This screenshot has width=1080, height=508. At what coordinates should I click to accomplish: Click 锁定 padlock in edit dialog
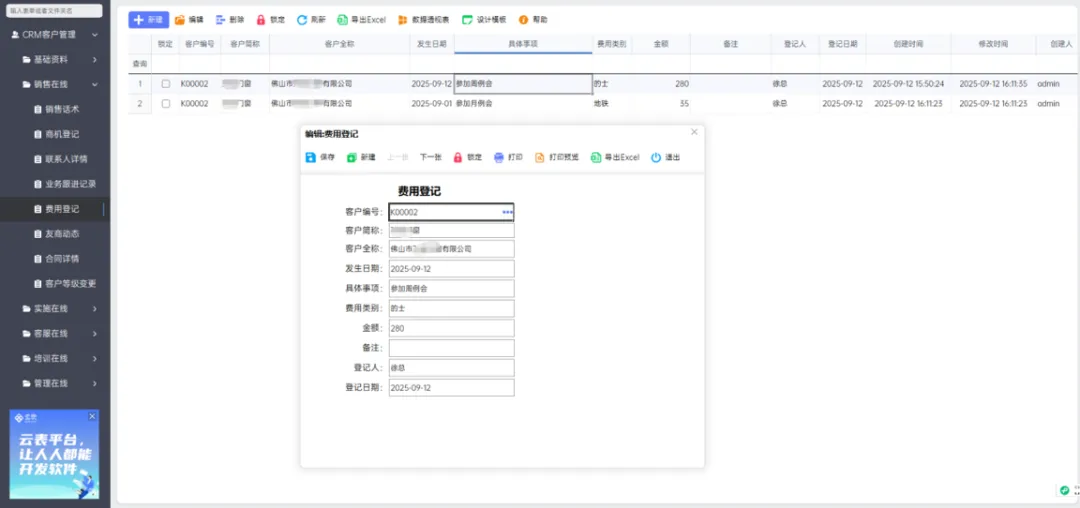click(x=458, y=158)
